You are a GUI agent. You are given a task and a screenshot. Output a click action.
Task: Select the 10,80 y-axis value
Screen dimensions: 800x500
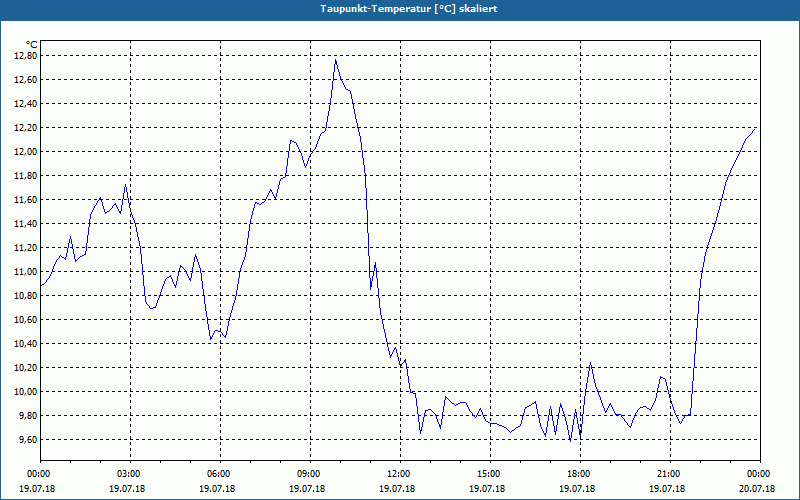[x=26, y=295]
